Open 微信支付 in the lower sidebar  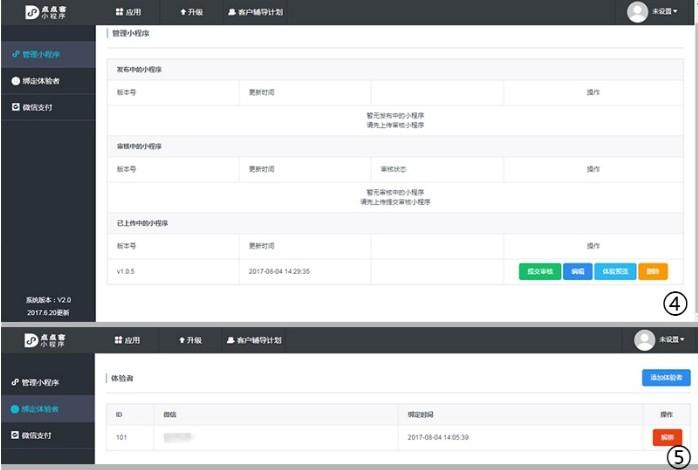coord(39,435)
